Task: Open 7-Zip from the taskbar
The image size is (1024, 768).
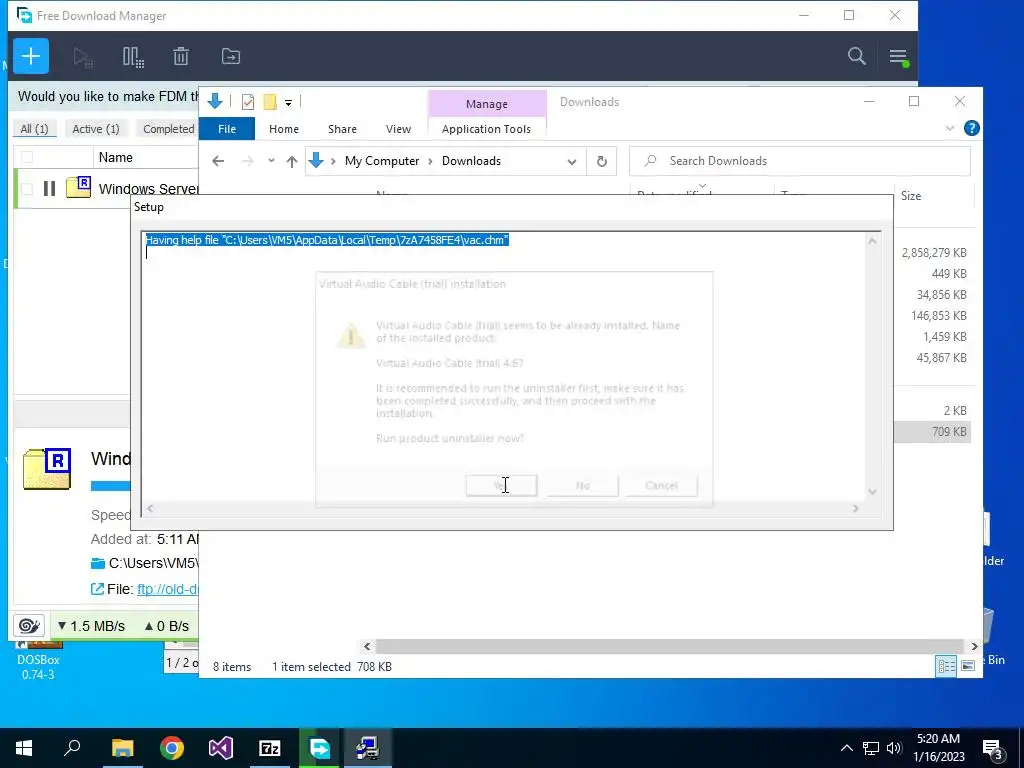Action: (270, 748)
